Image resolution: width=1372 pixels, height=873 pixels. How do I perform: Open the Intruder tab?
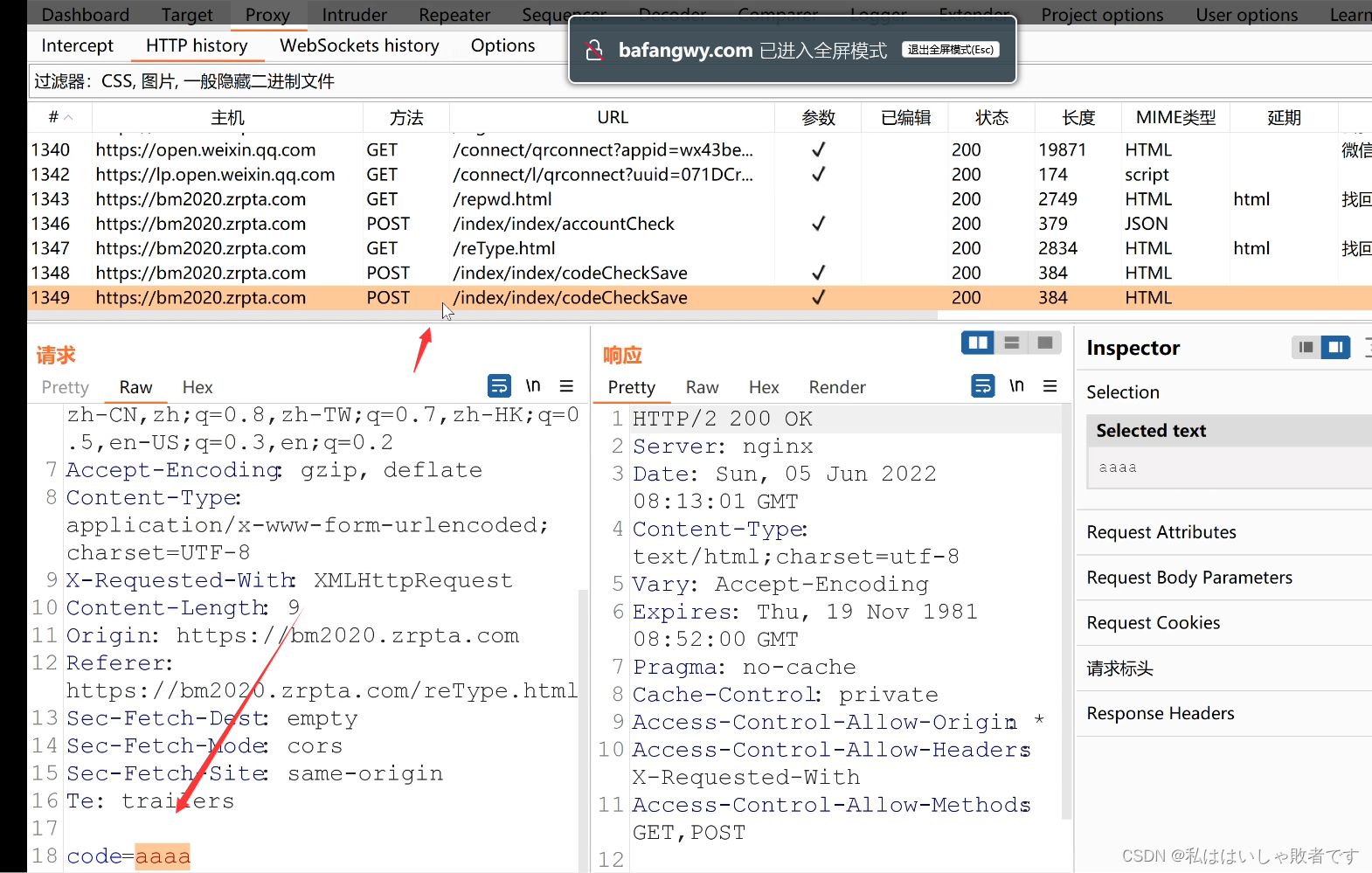[354, 14]
